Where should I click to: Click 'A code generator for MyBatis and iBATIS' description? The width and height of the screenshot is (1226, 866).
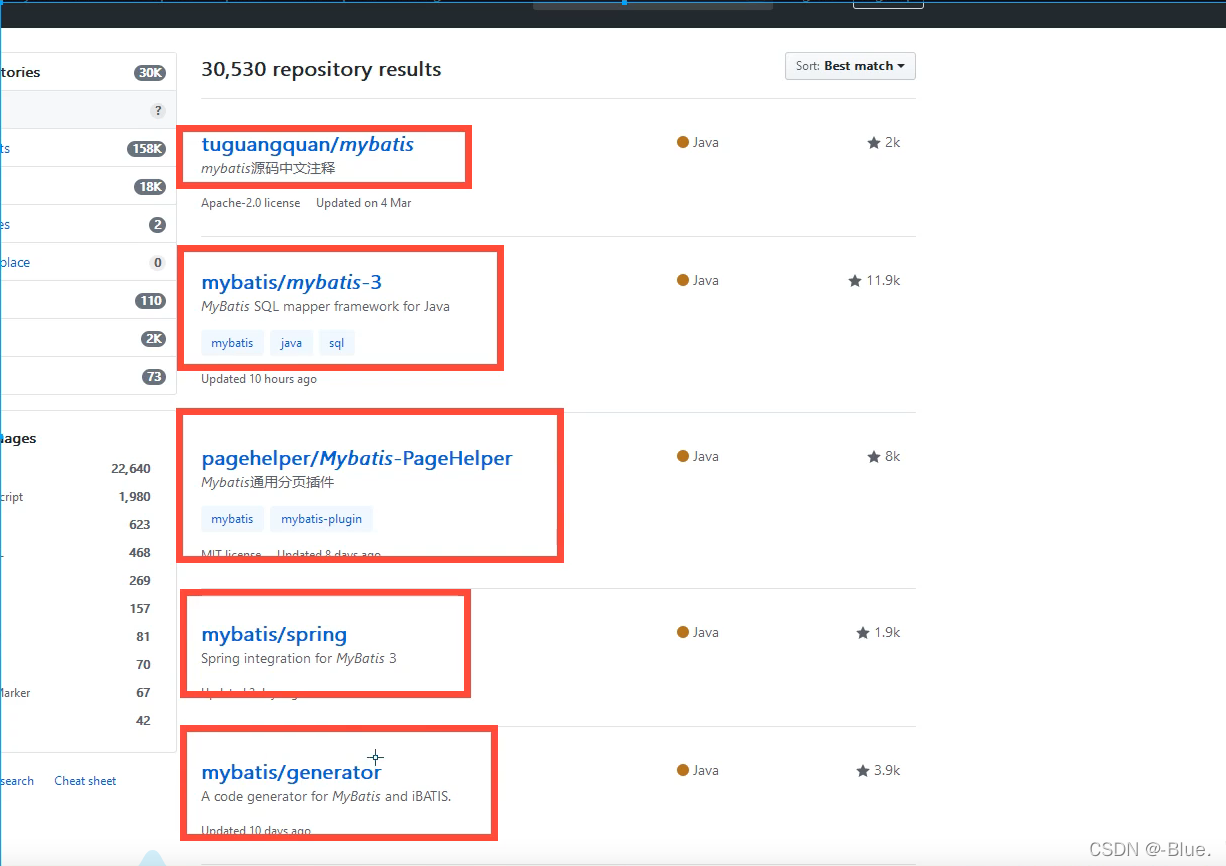[326, 796]
